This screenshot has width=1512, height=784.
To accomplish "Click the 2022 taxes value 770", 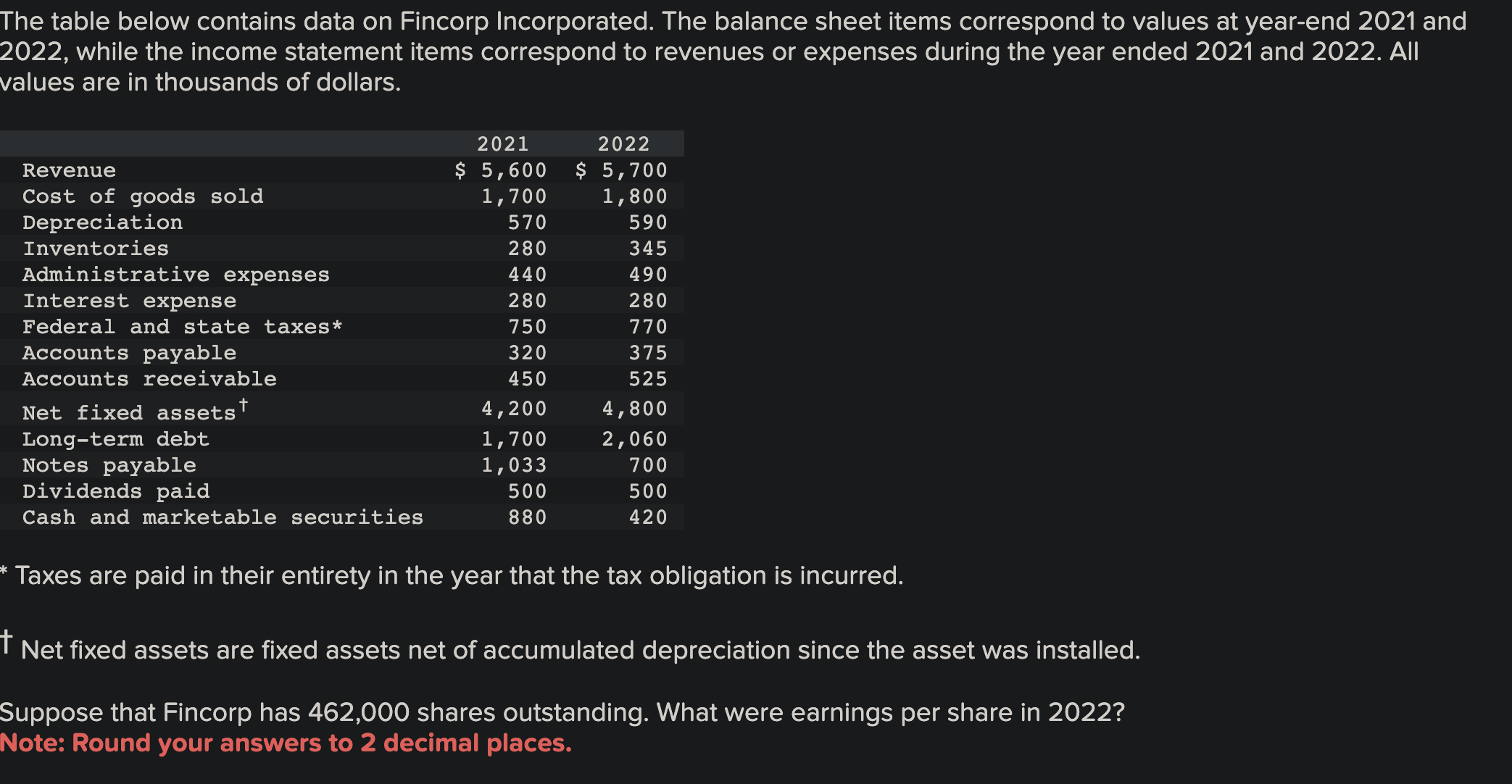I will coord(647,327).
